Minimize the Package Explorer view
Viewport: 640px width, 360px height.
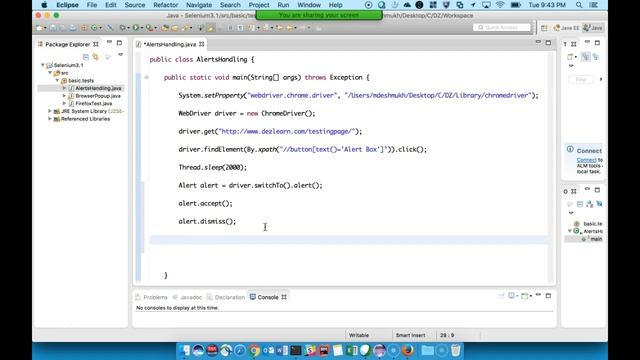[x=109, y=42]
